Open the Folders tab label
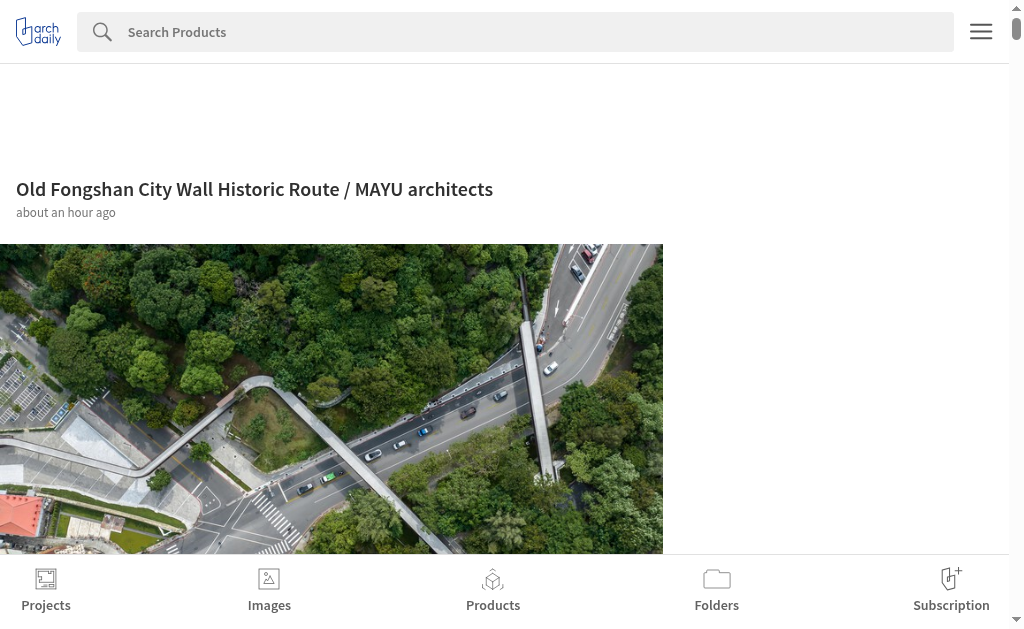The height and width of the screenshot is (629, 1024). click(716, 605)
